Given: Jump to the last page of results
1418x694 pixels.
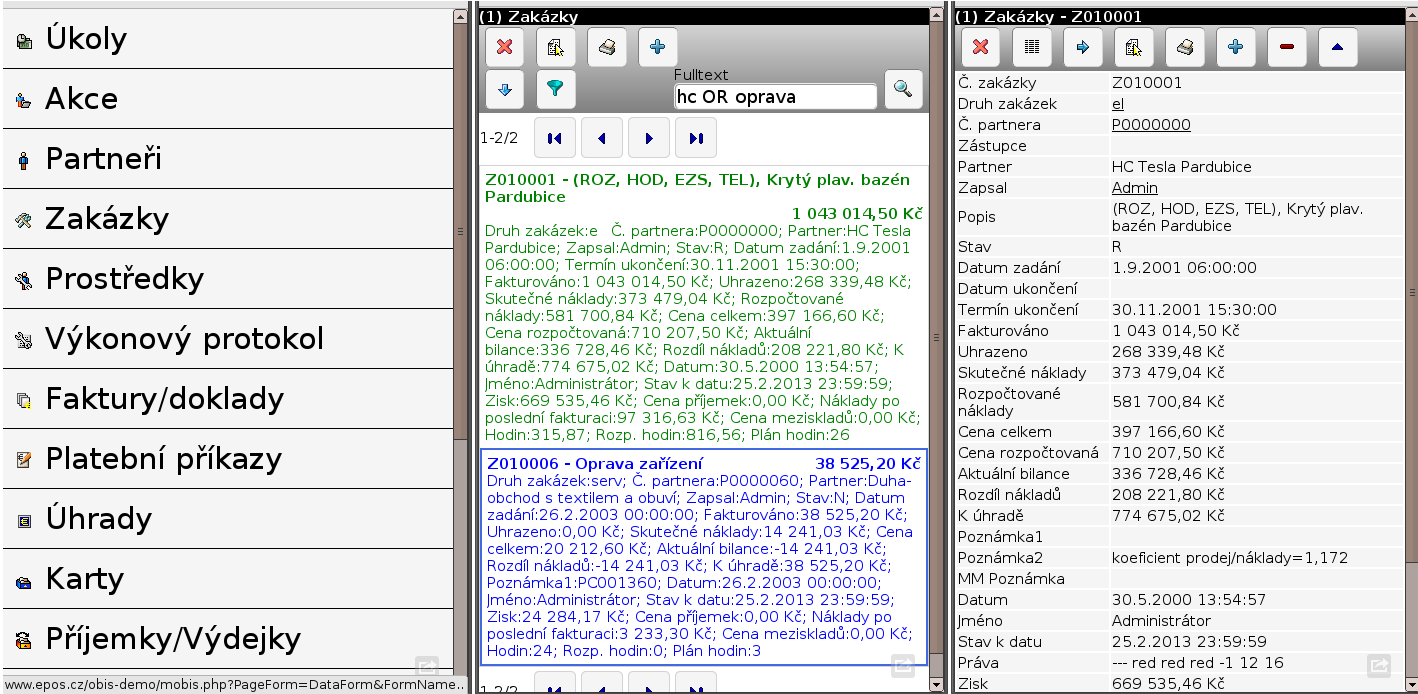Looking at the screenshot, I should (x=696, y=138).
